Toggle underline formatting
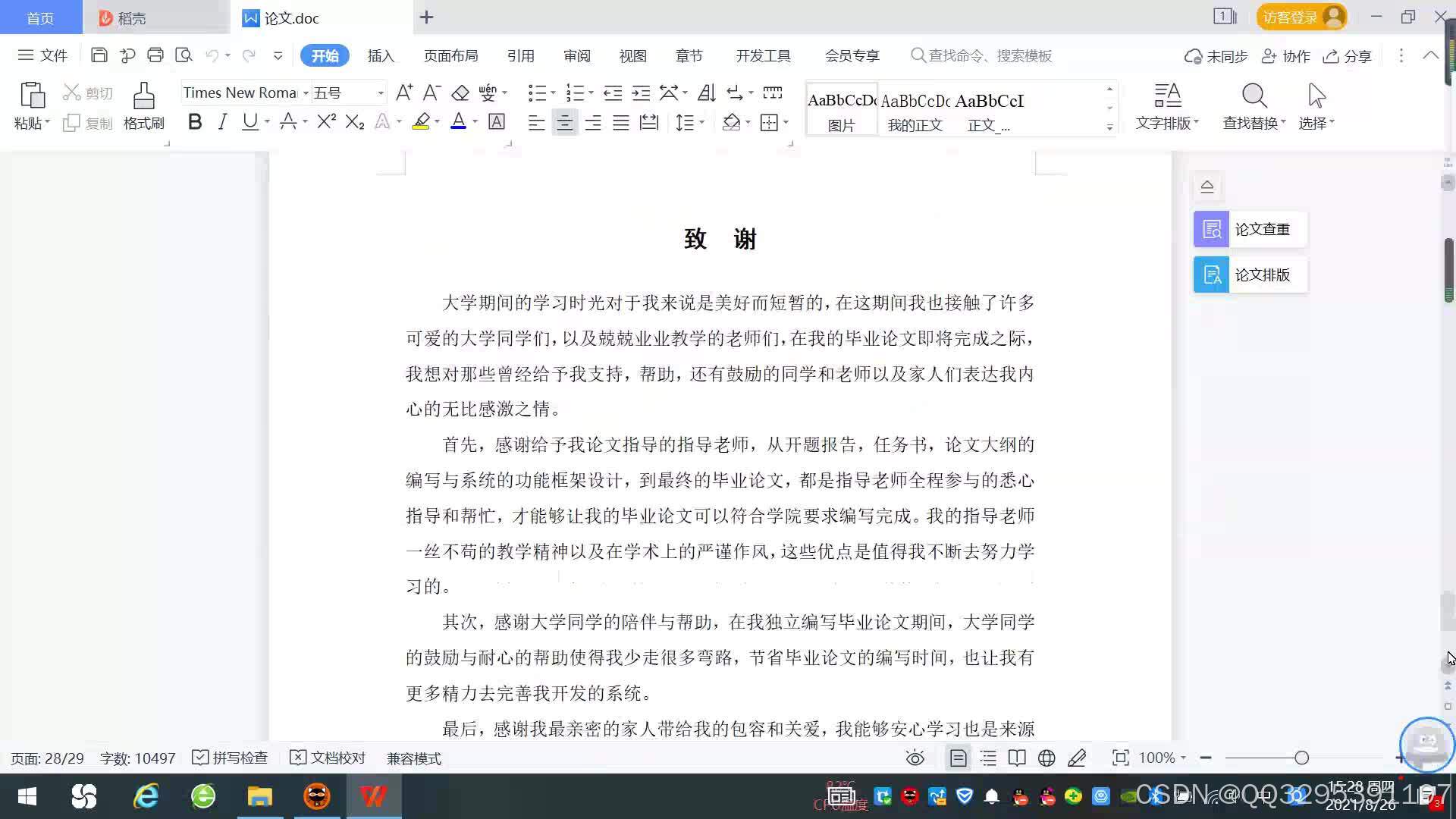The image size is (1456, 819). point(250,121)
